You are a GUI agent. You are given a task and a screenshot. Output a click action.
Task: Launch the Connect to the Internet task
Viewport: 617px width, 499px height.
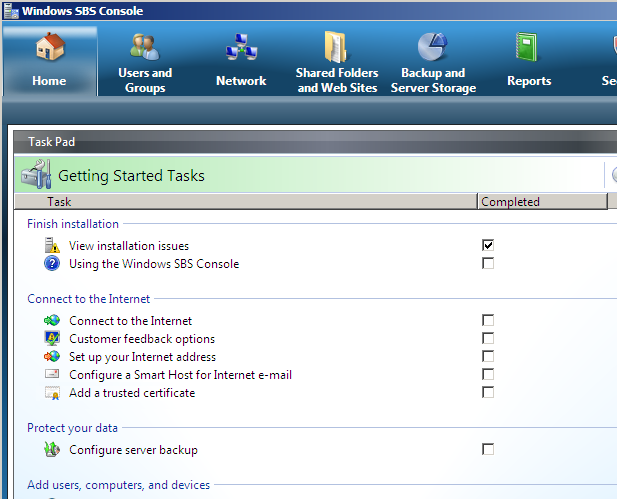(130, 321)
